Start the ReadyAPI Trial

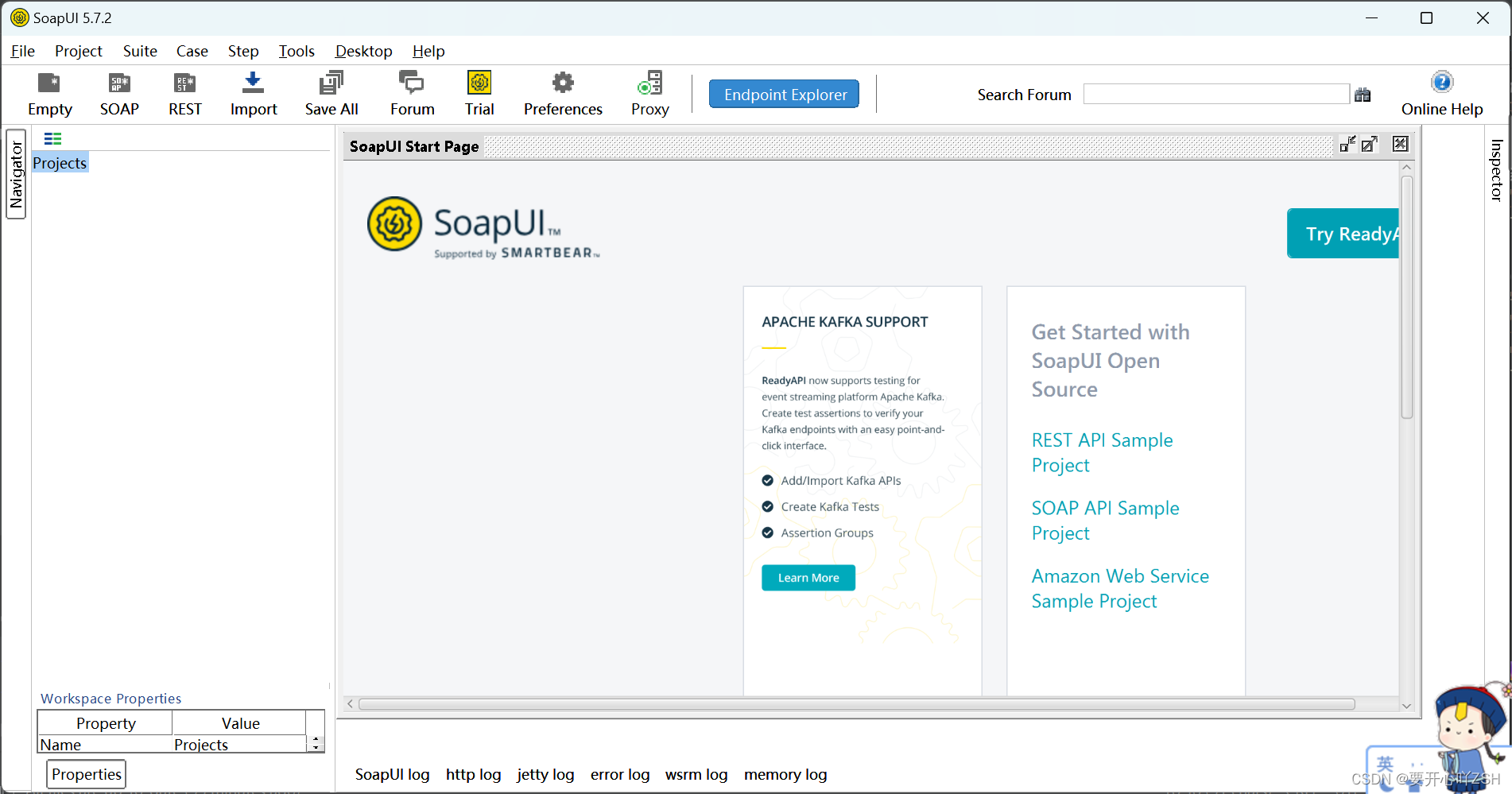coord(479,94)
